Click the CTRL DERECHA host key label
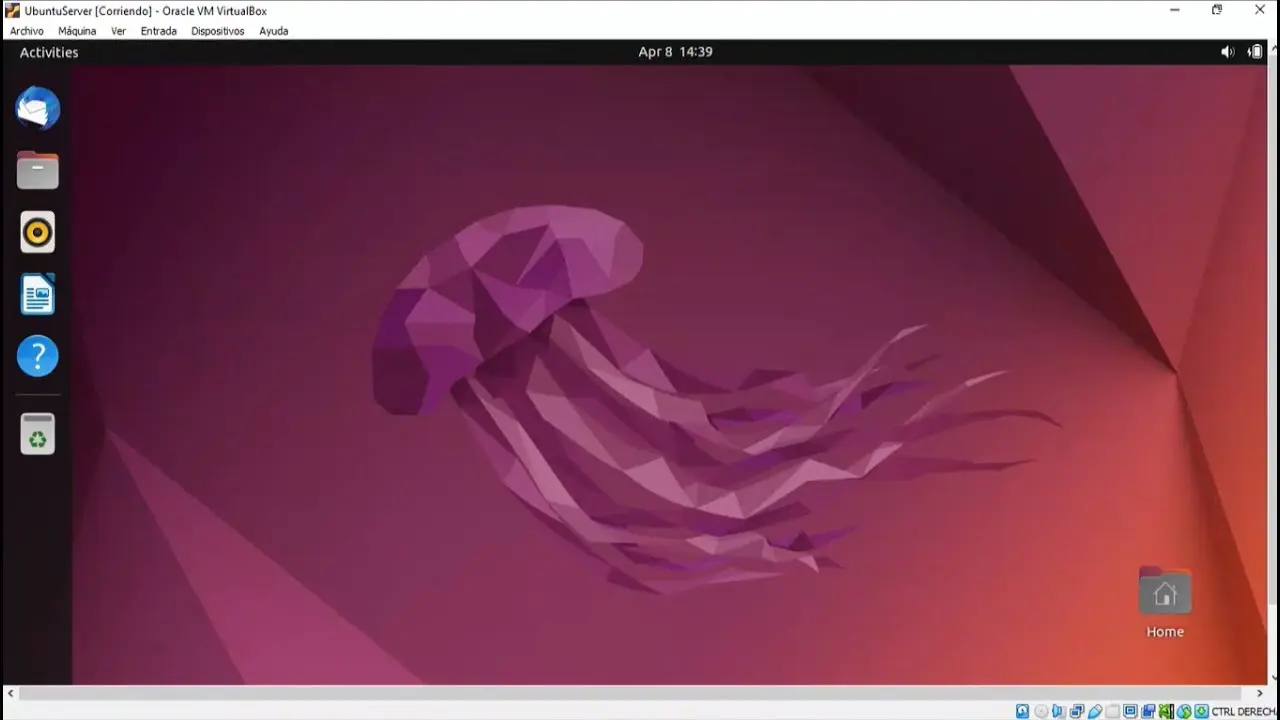 pyautogui.click(x=1244, y=711)
